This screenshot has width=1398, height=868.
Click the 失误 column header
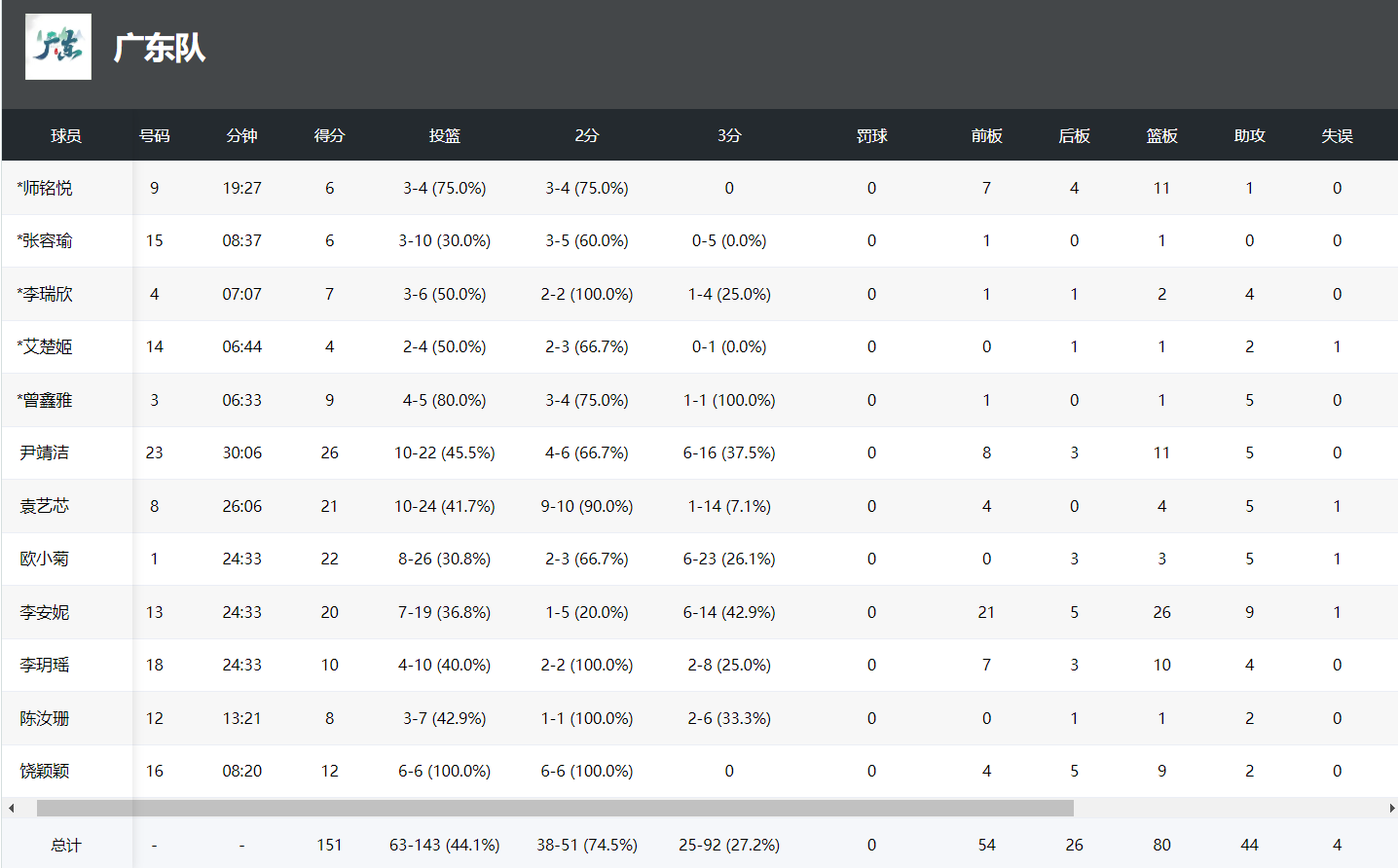[x=1337, y=135]
